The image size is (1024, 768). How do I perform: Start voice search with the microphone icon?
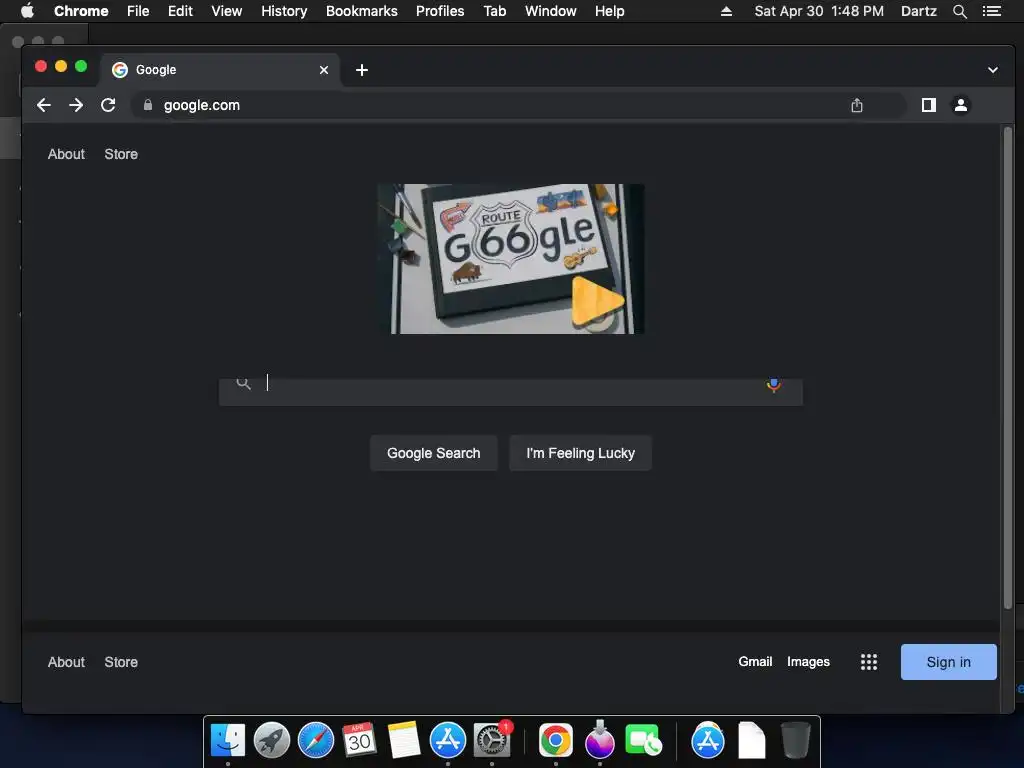click(x=774, y=385)
